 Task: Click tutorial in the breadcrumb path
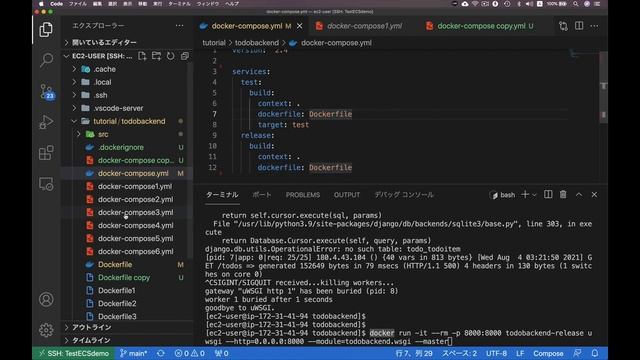213,43
